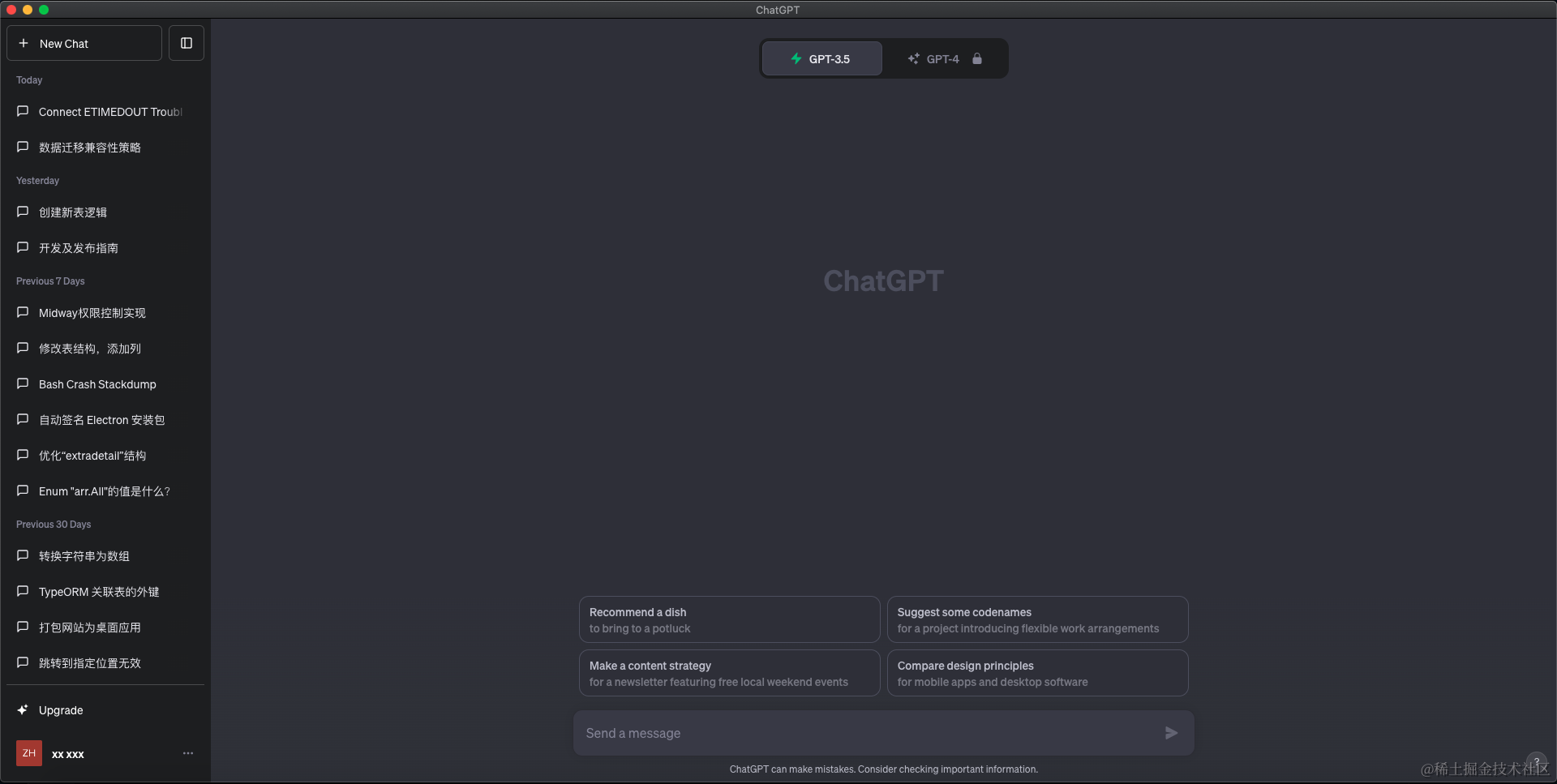
Task: Open the Previous 7 Days section
Action: click(x=49, y=281)
